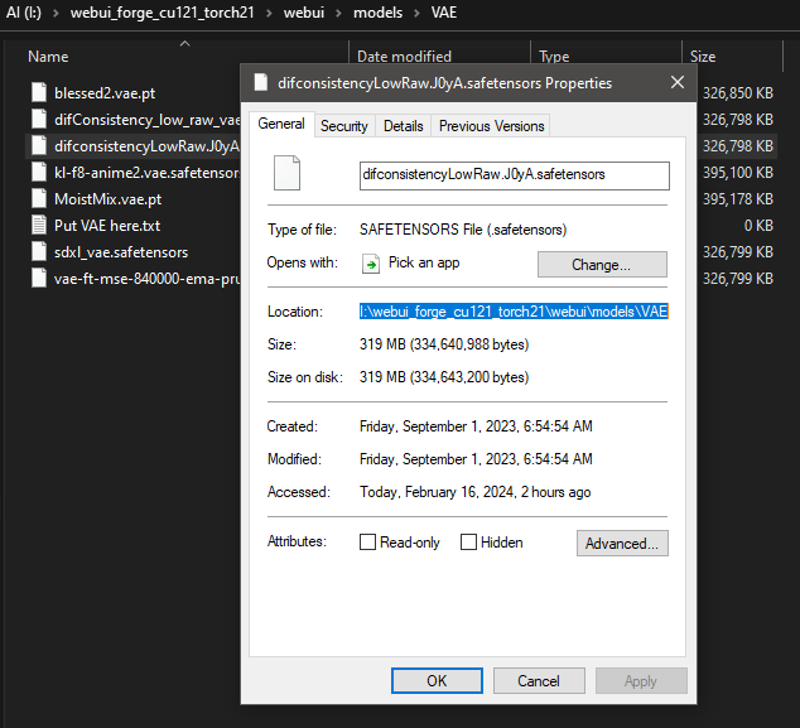Viewport: 800px width, 728px height.
Task: Click the disabled Apply button
Action: [x=641, y=681]
